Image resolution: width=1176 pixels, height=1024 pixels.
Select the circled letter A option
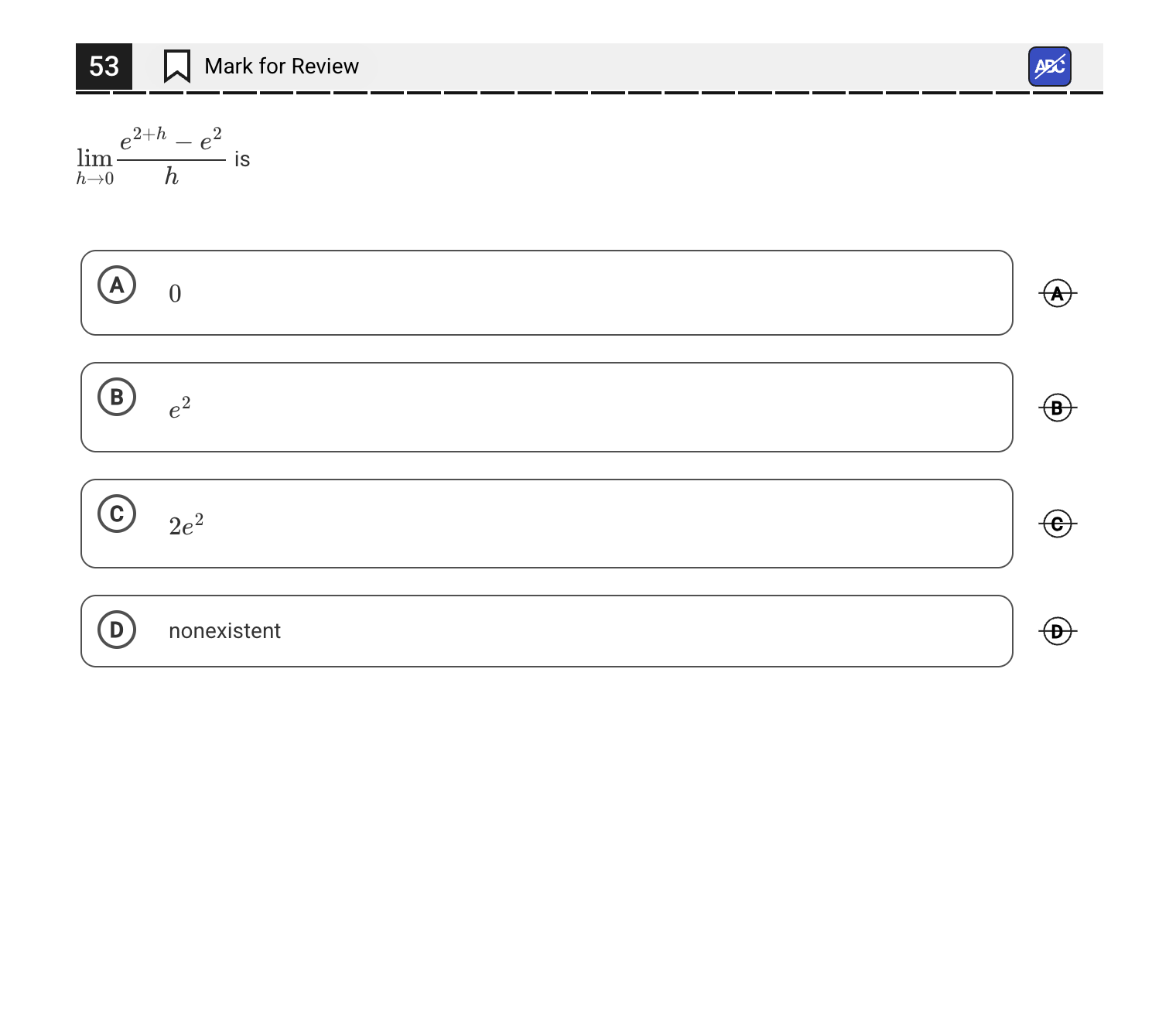(117, 285)
